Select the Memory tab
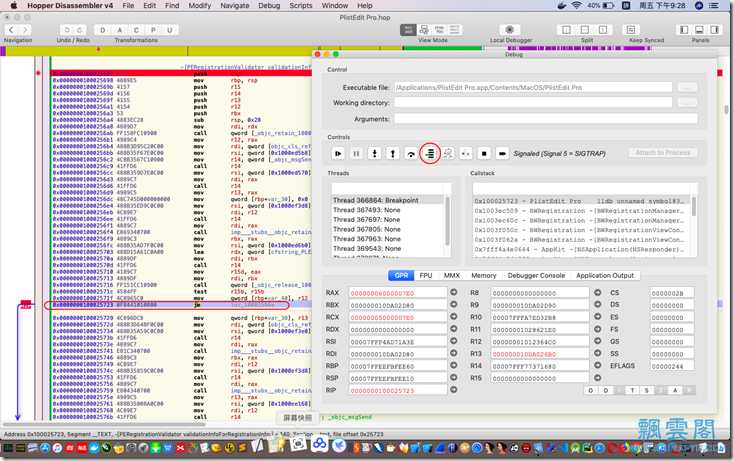Screen dimensions: 734x461 coord(484,275)
